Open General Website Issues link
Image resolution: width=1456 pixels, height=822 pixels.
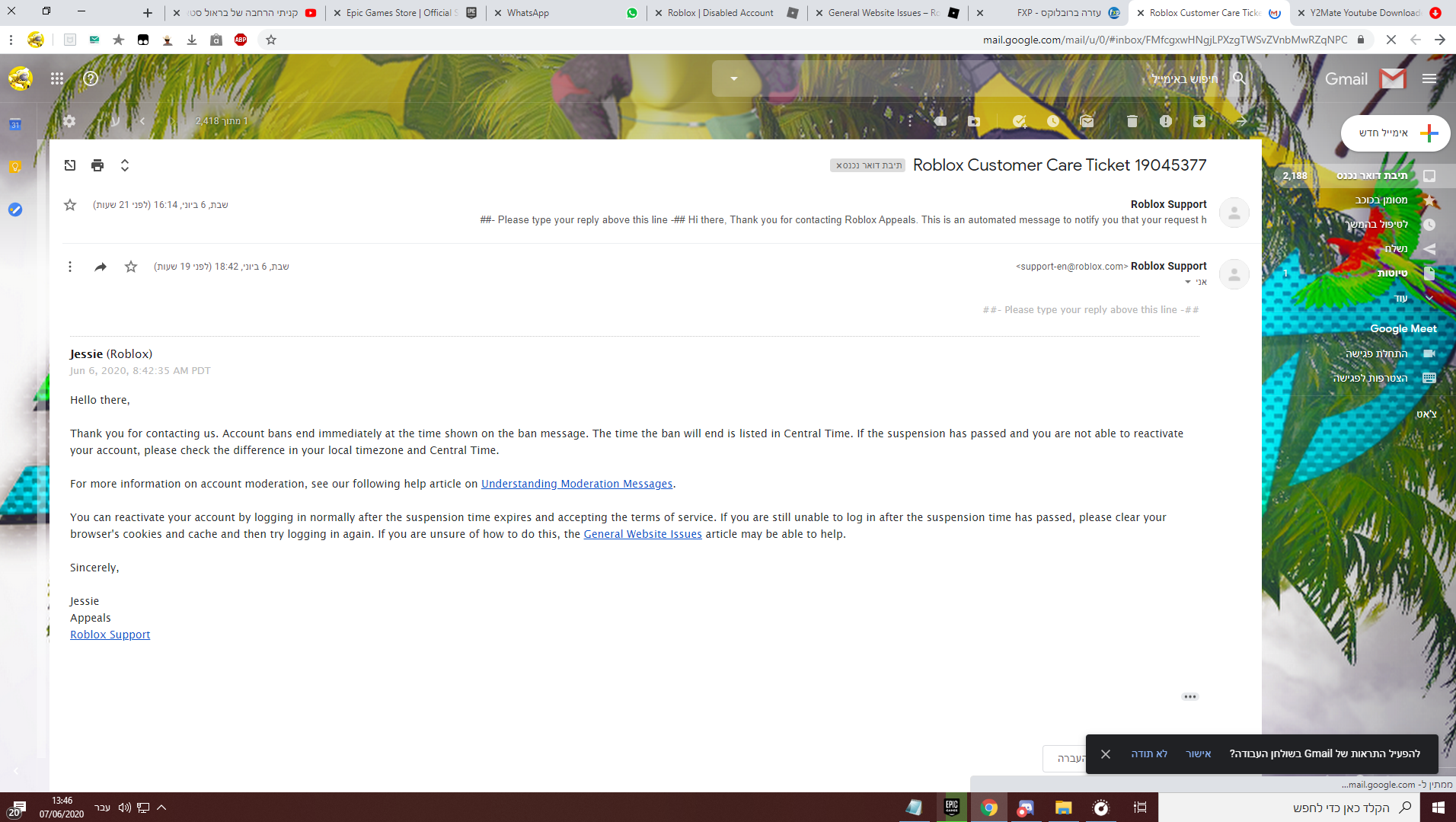coord(643,534)
